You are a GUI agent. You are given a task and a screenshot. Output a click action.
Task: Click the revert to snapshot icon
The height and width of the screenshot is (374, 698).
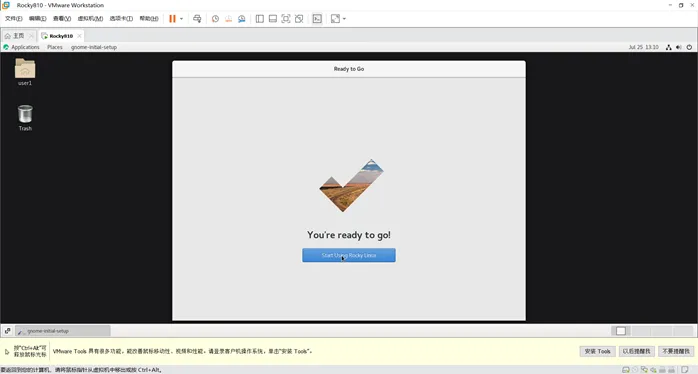(x=228, y=19)
